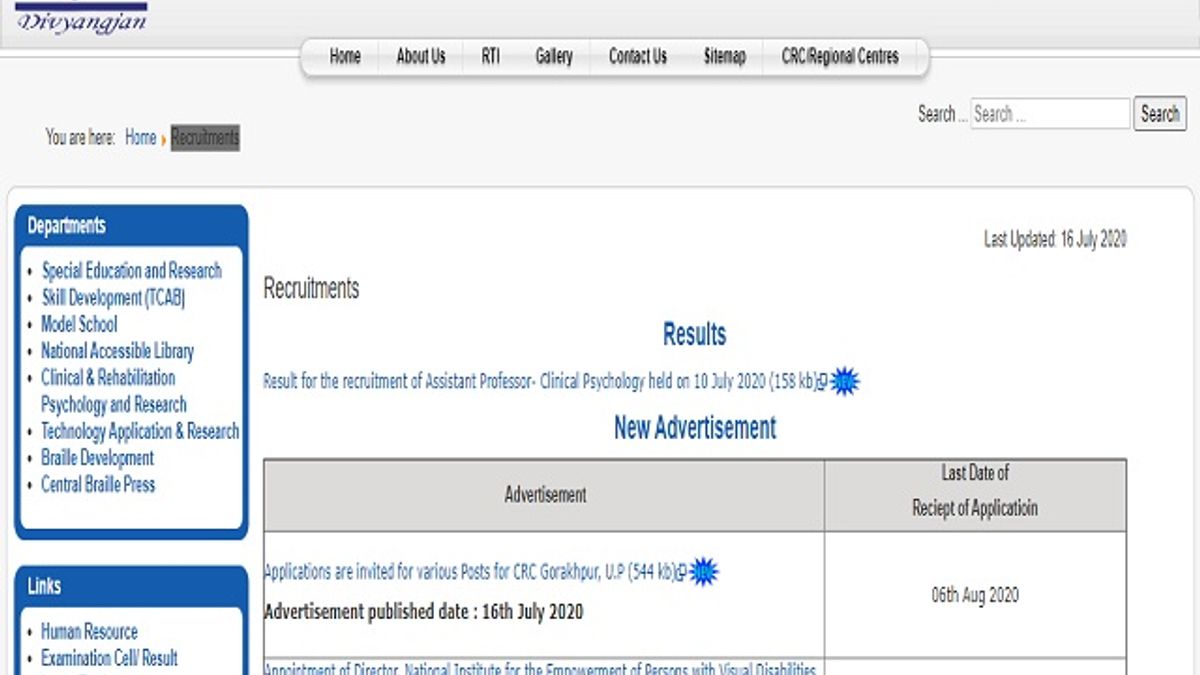Click the Advertisement column header

[x=545, y=495]
